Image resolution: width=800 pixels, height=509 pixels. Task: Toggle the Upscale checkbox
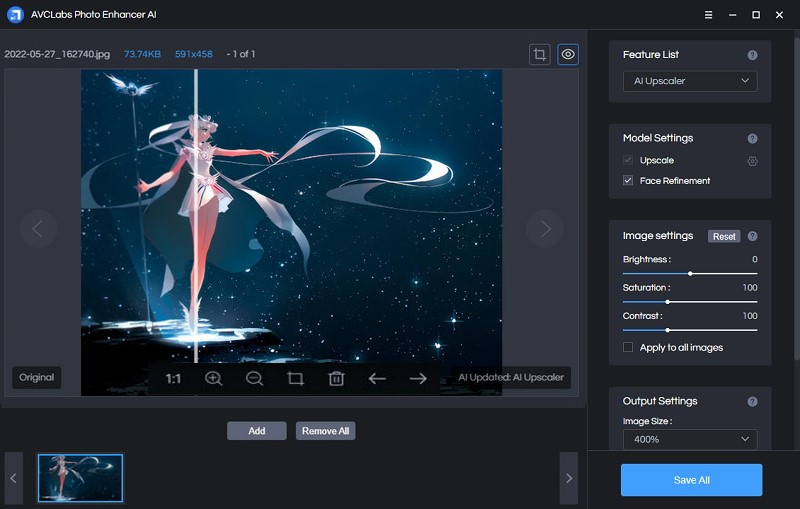(x=628, y=160)
